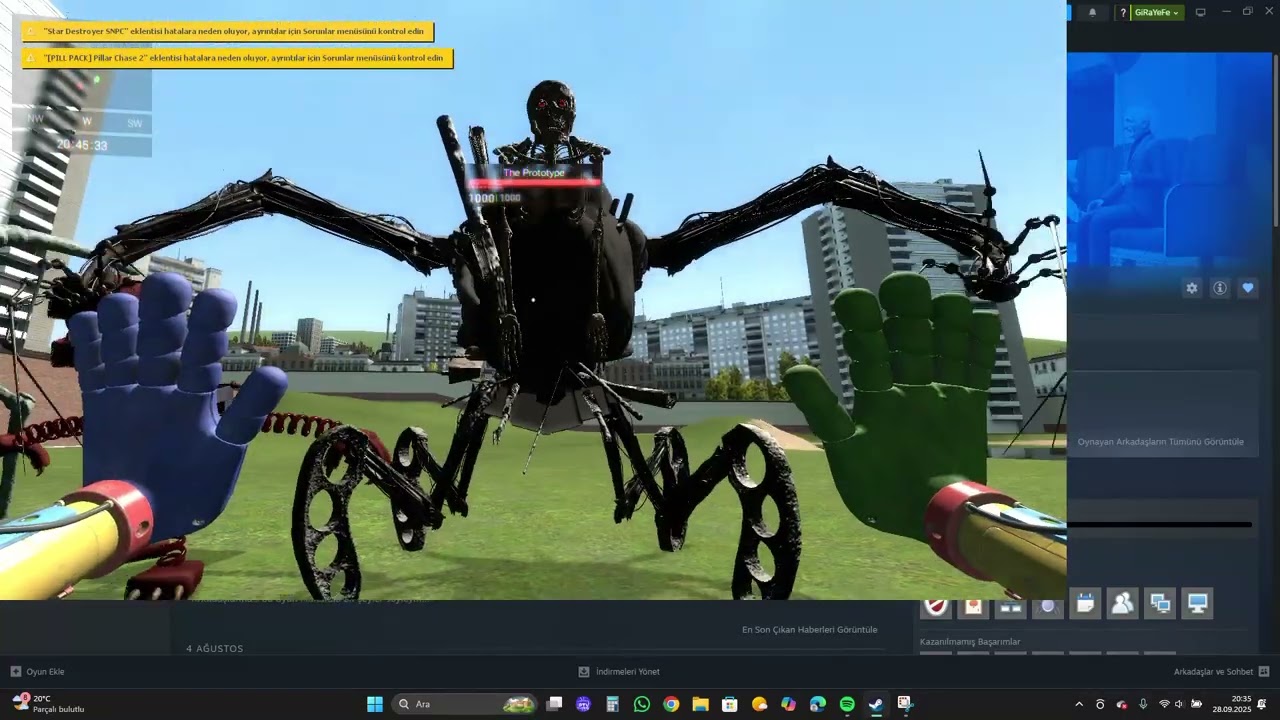The image size is (1280, 720).
Task: Open File Explorer from the taskbar
Action: click(700, 704)
